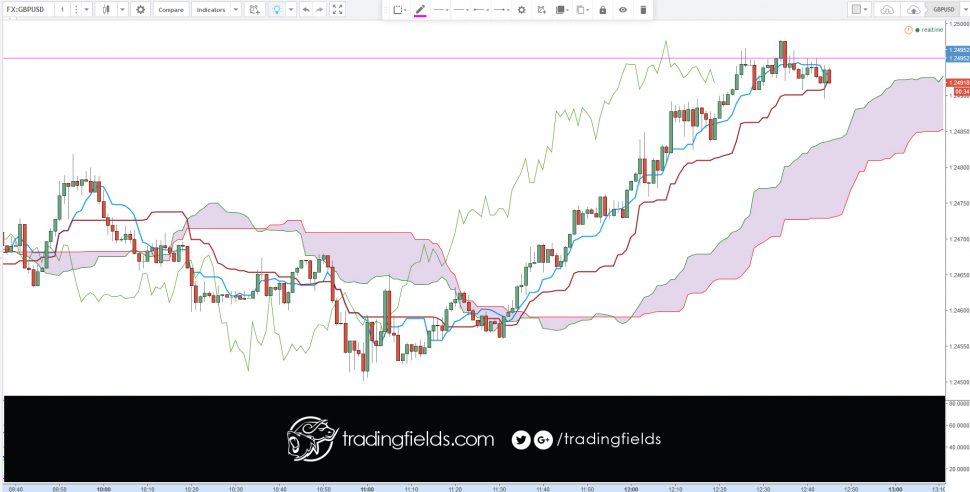The image size is (970, 492).
Task: Toggle the lock drawing padlock icon
Action: tap(603, 9)
